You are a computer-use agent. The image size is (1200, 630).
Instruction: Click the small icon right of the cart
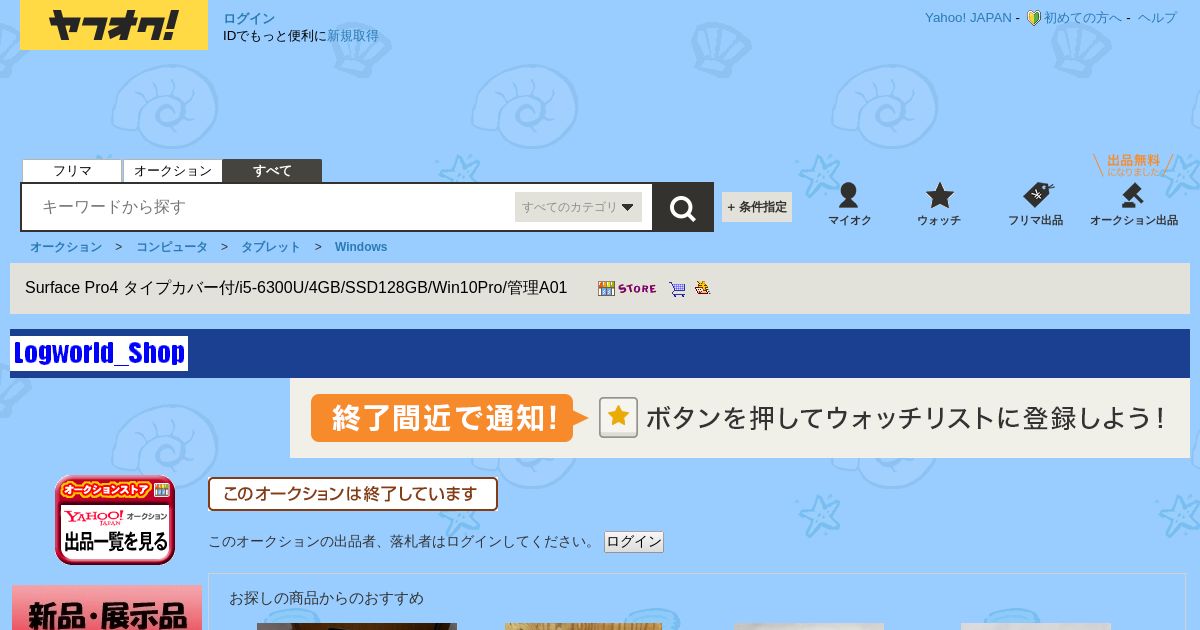point(703,288)
